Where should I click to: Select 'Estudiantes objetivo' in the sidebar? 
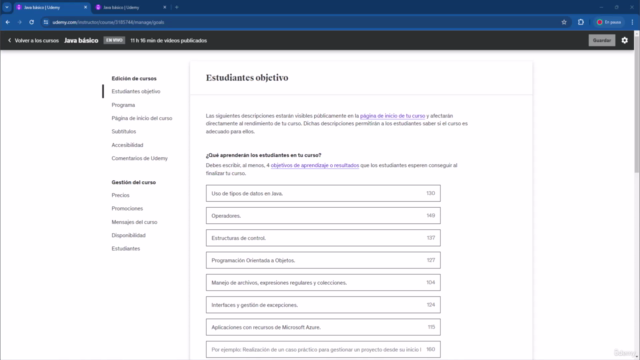coord(136,91)
